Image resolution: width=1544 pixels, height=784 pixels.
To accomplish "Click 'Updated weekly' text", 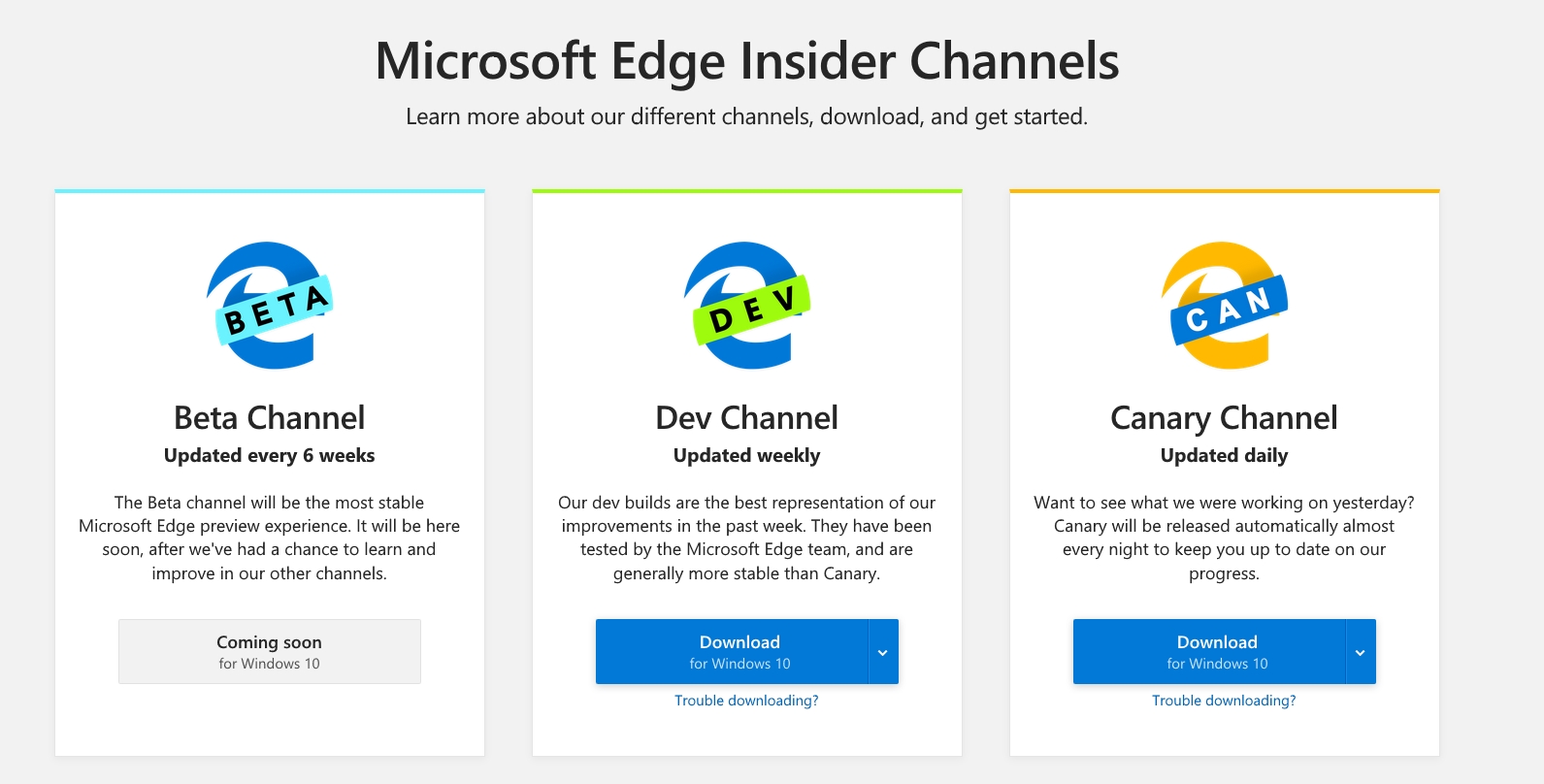I will point(747,456).
